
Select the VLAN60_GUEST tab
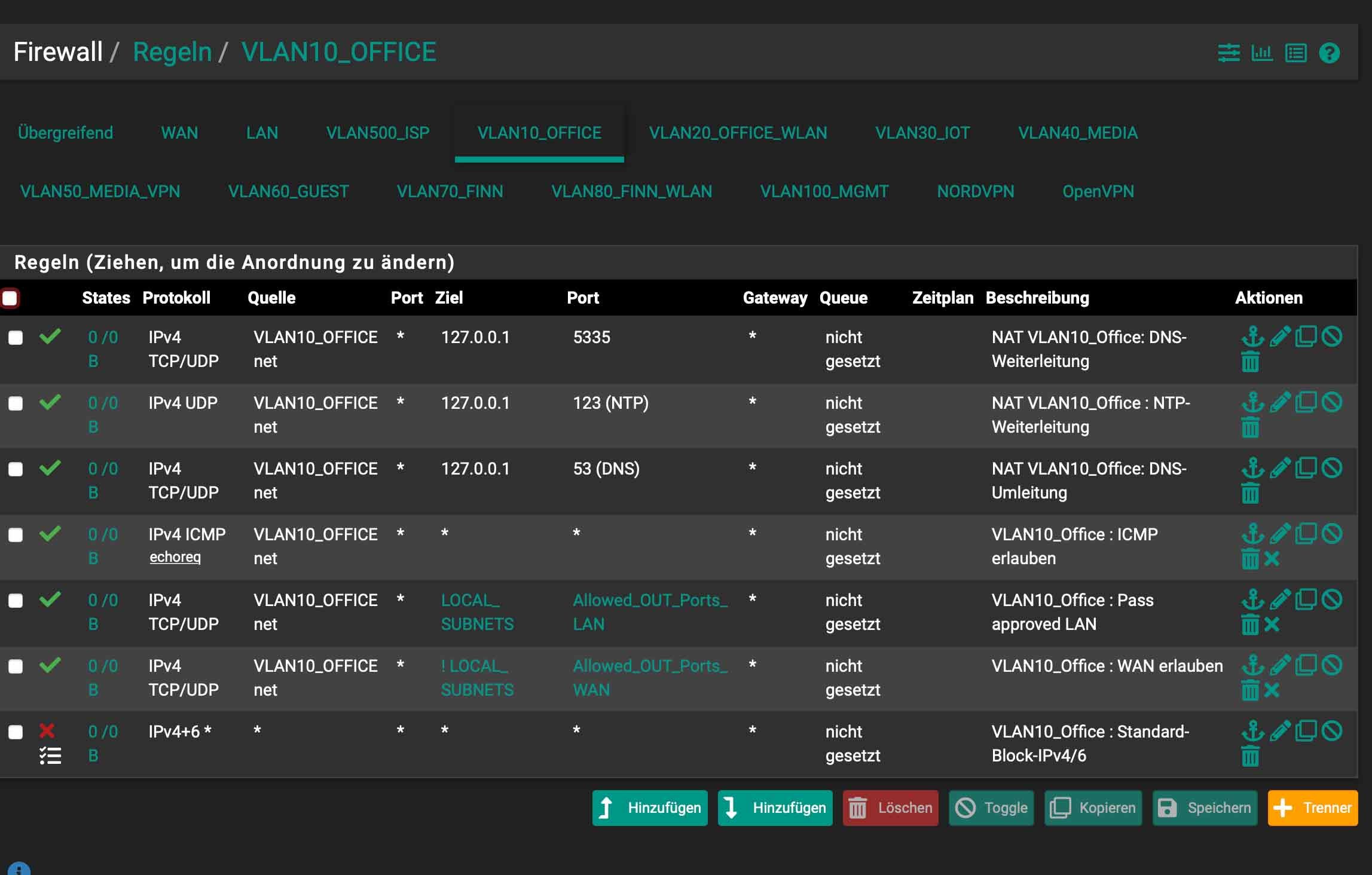click(288, 191)
